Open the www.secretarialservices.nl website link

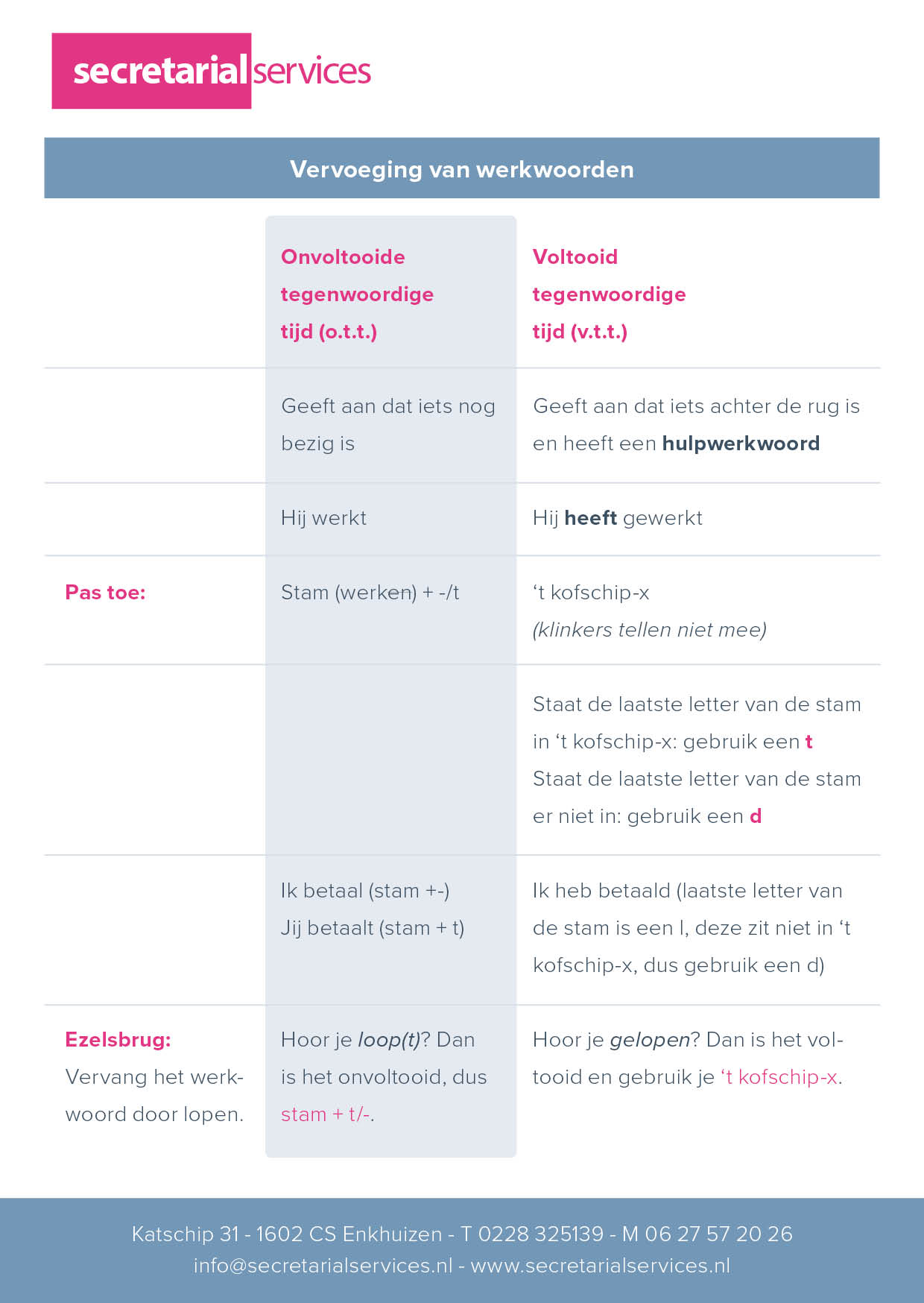600,1266
